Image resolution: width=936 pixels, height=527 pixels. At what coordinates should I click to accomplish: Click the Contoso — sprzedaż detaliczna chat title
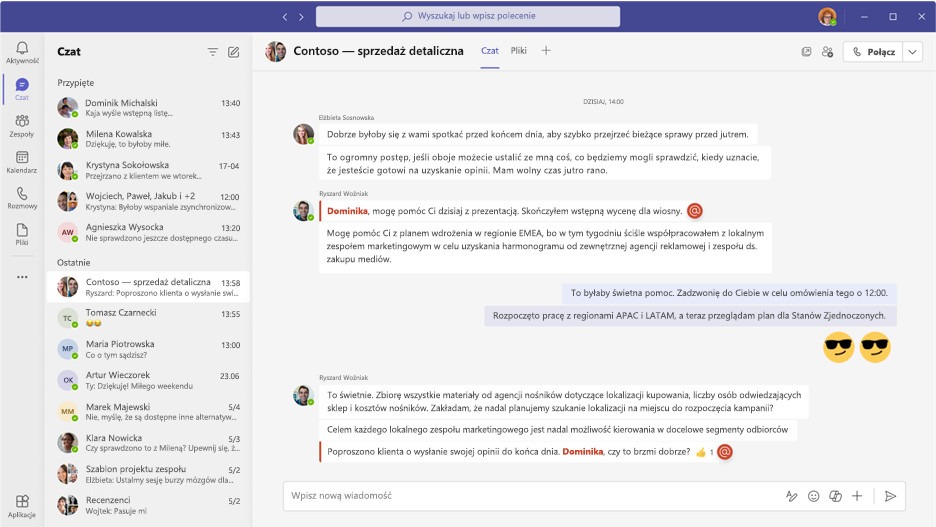378,51
